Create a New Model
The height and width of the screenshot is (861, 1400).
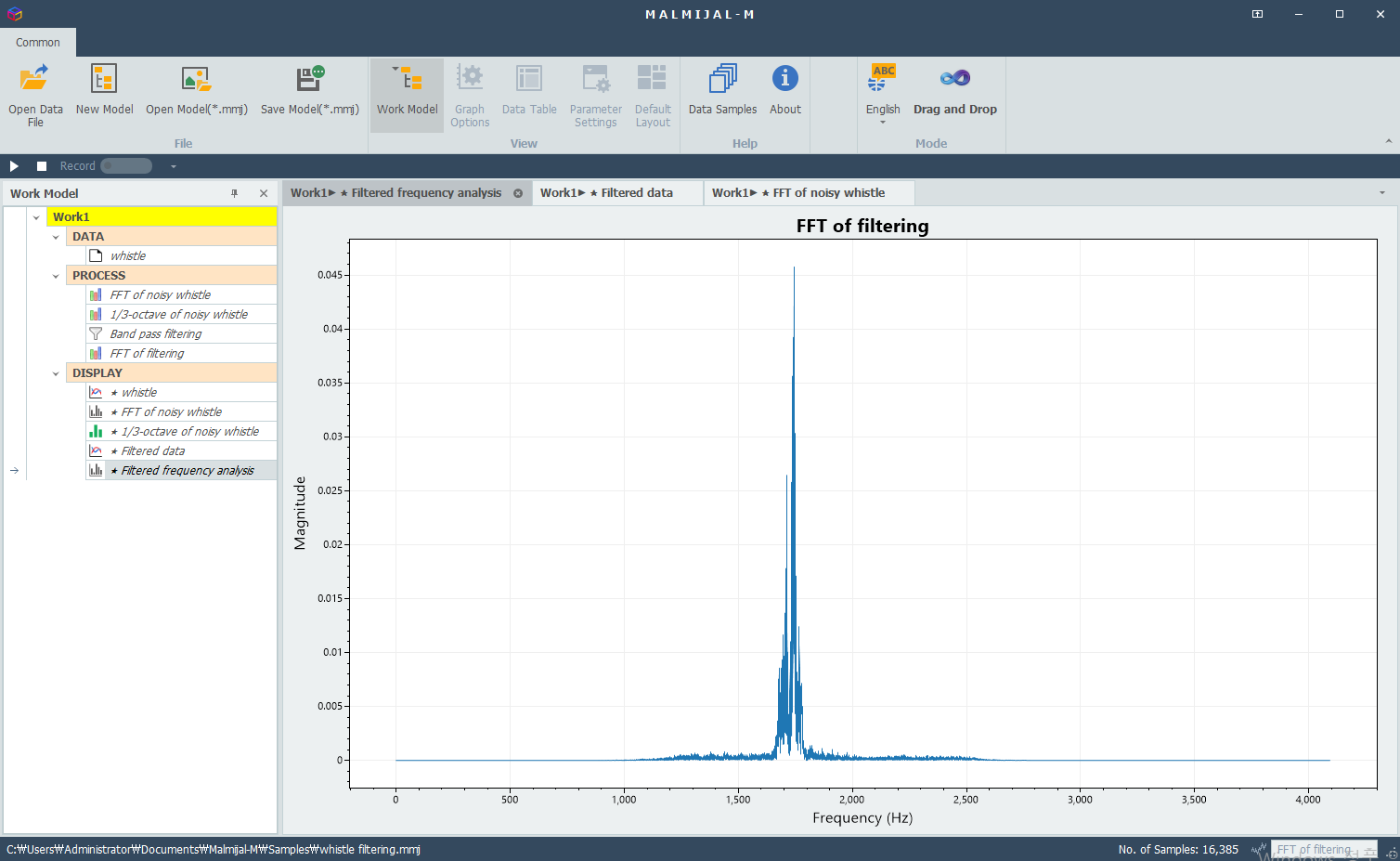(104, 91)
